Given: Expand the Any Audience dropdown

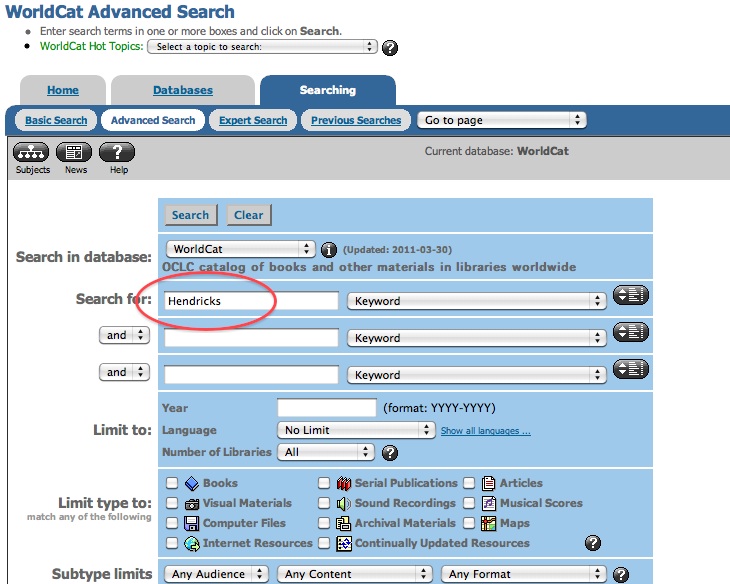Looking at the screenshot, I should click(219, 574).
